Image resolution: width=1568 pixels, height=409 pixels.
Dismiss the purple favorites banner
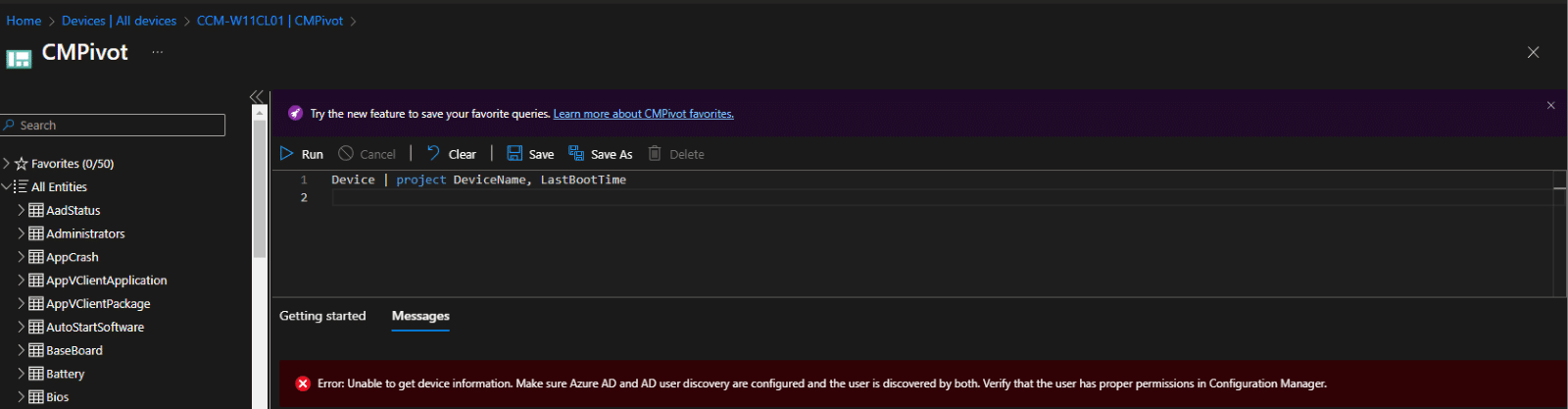click(1550, 105)
